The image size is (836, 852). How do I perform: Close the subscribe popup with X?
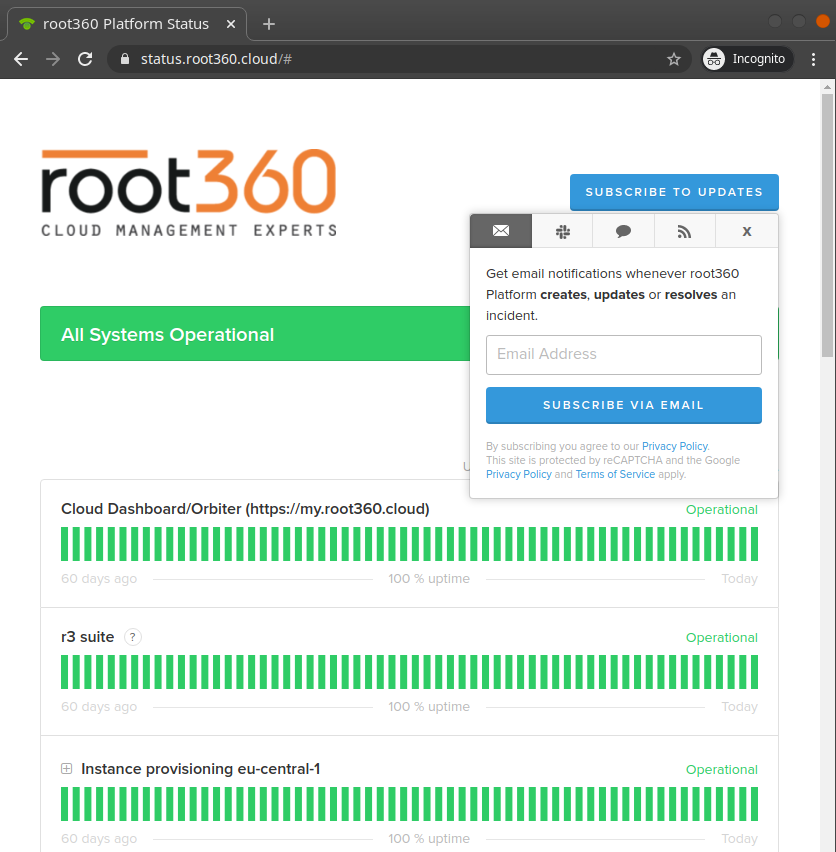[x=747, y=231]
